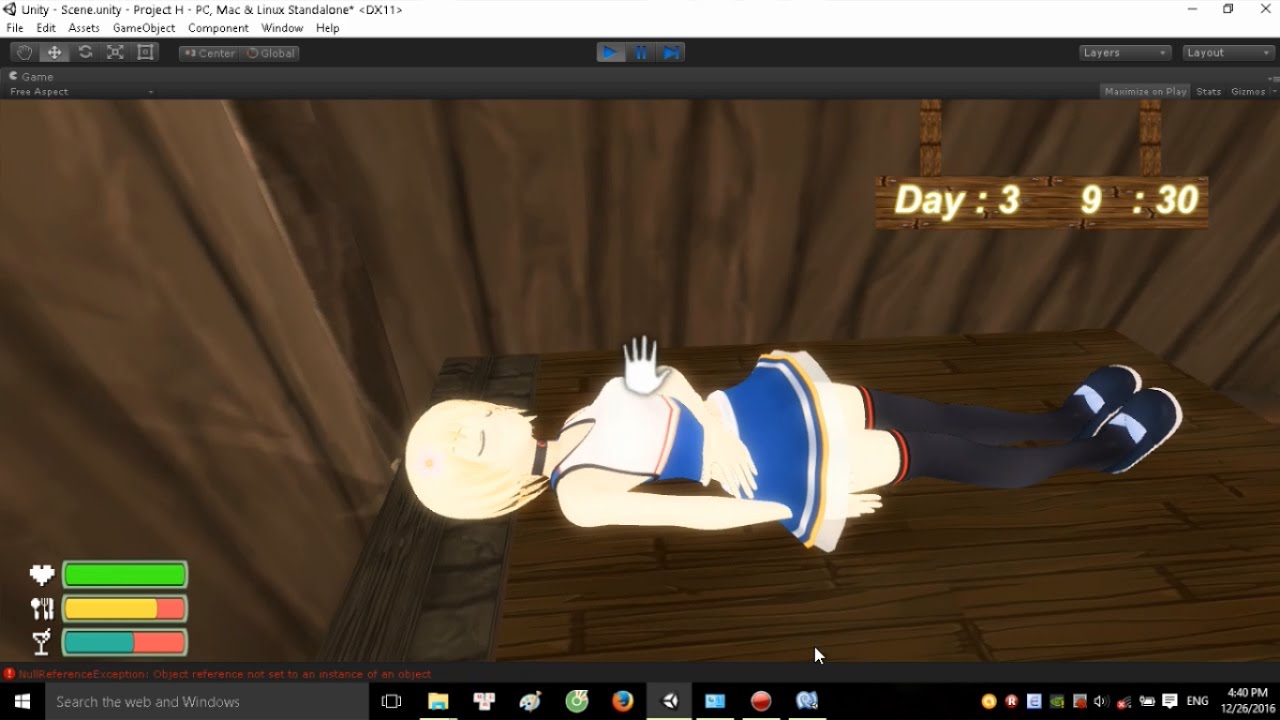Open the Component menu
Screen dimensions: 1280x720
[x=218, y=28]
